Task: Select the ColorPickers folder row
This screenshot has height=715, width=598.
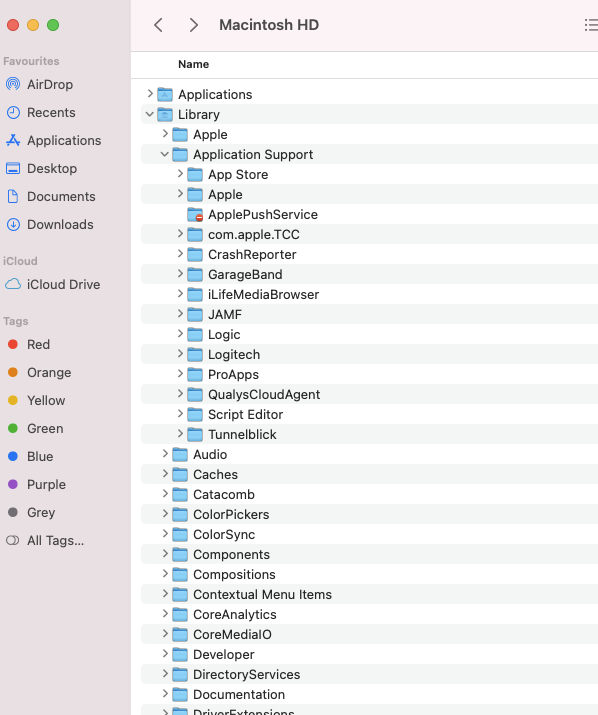Action: [x=369, y=514]
